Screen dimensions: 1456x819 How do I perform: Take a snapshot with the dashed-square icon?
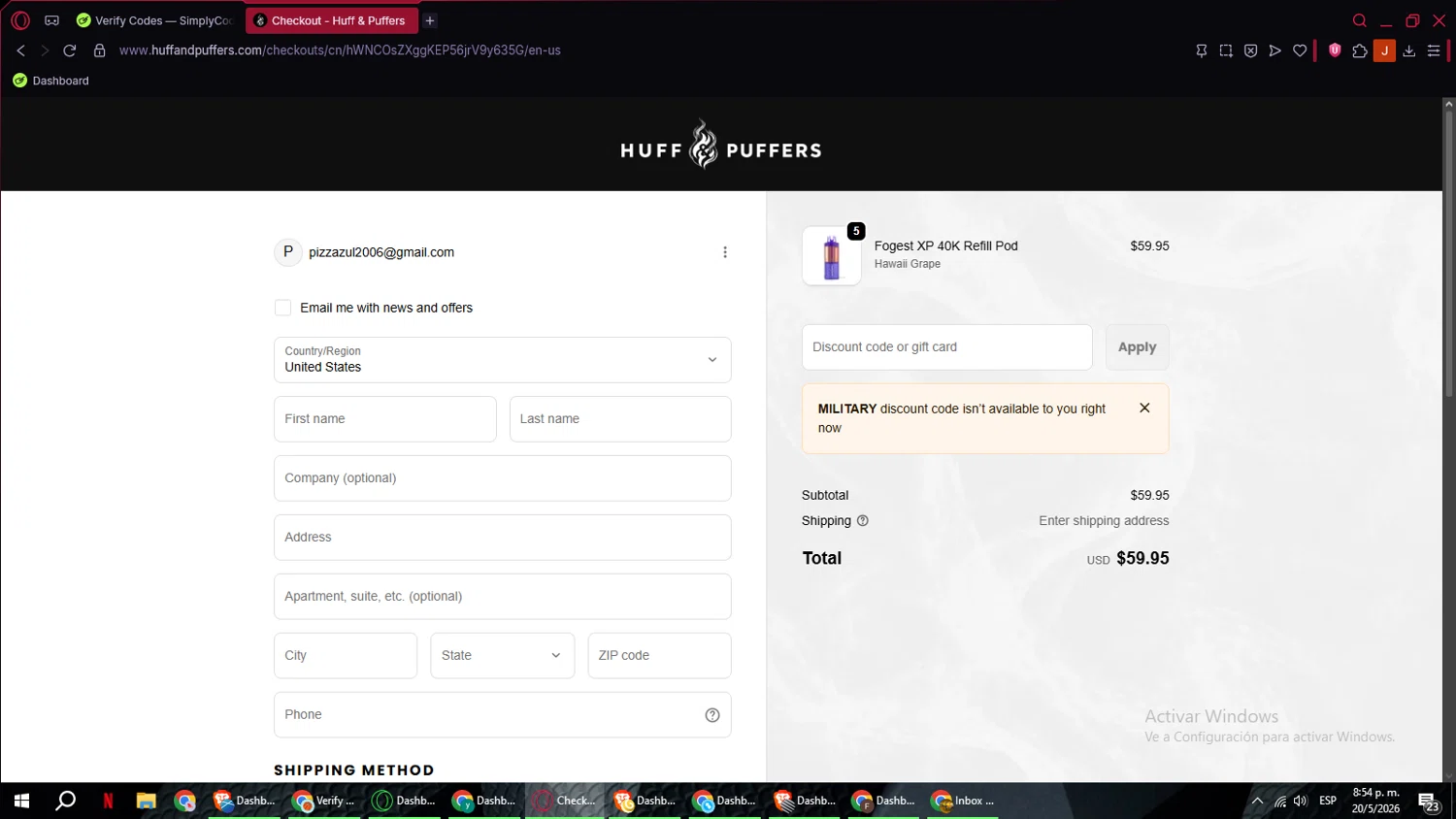coord(1226,50)
